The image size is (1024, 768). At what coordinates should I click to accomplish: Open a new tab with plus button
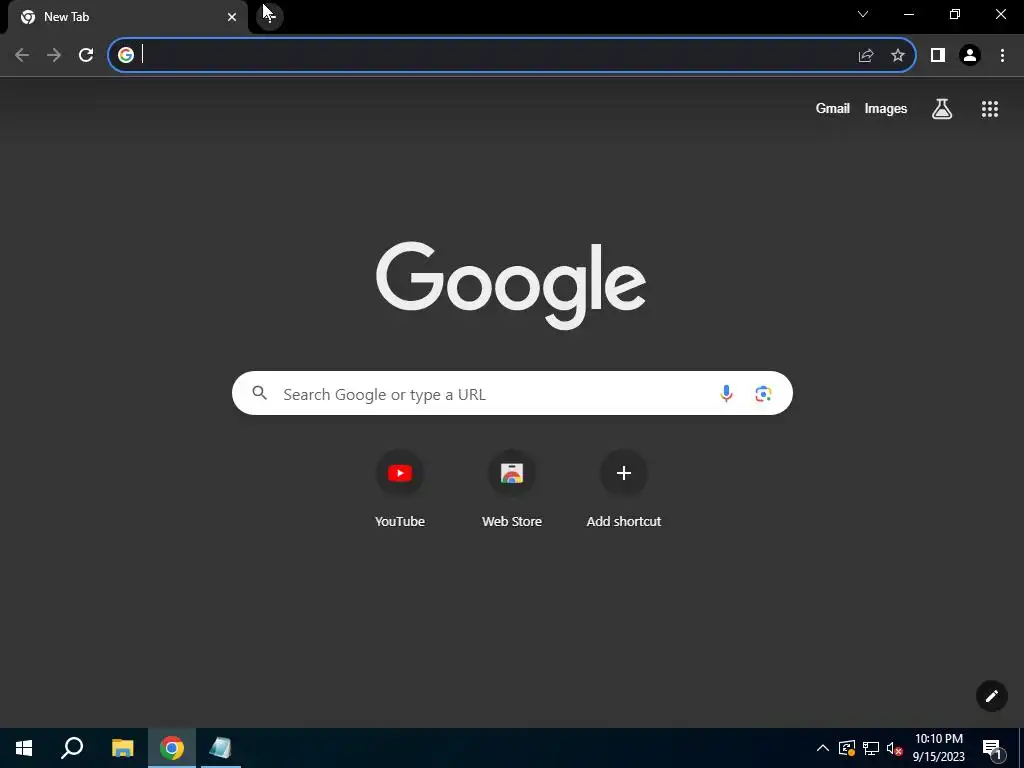click(270, 16)
